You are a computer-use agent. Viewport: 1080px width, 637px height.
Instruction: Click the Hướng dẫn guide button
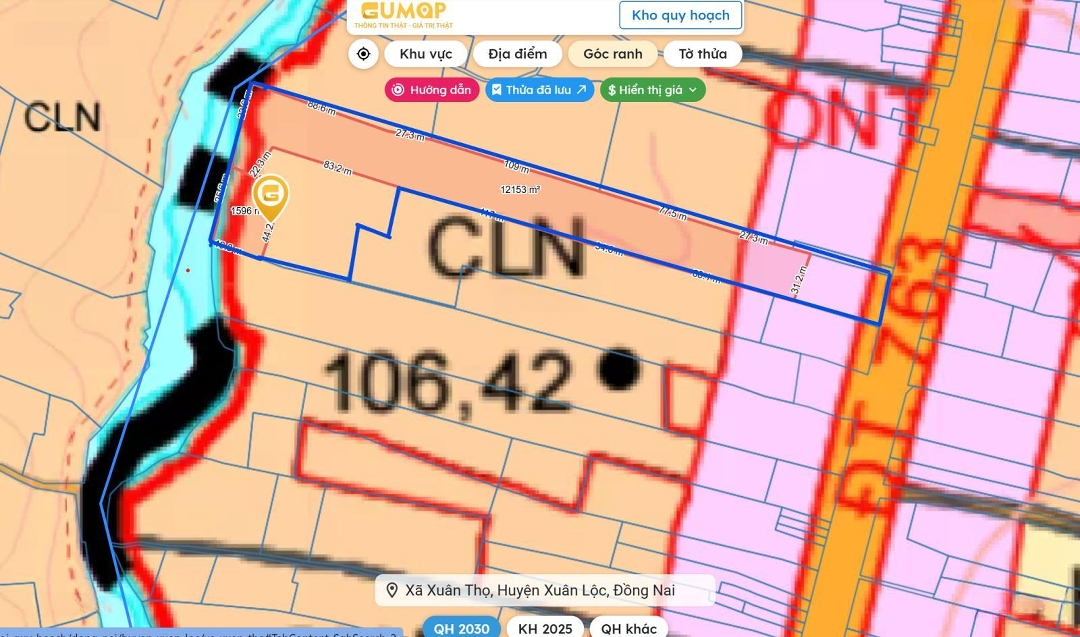pyautogui.click(x=431, y=90)
